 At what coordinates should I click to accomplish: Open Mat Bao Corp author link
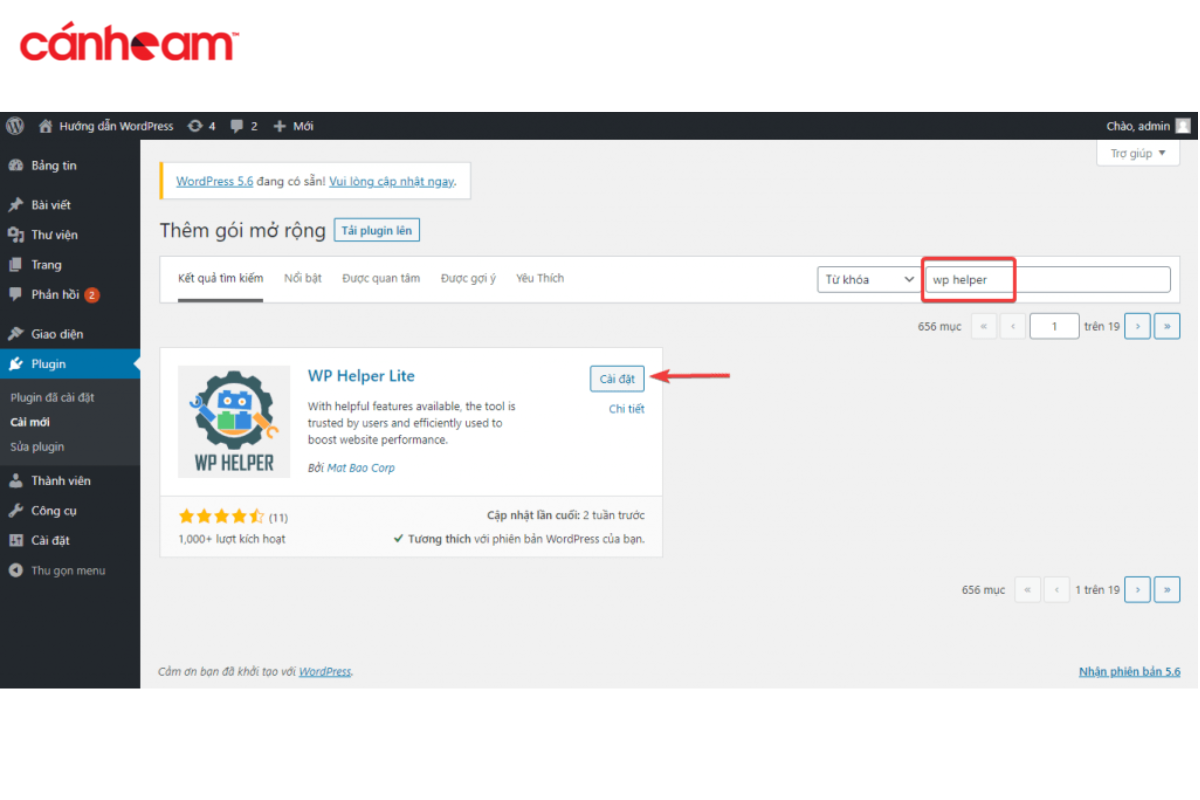(361, 468)
